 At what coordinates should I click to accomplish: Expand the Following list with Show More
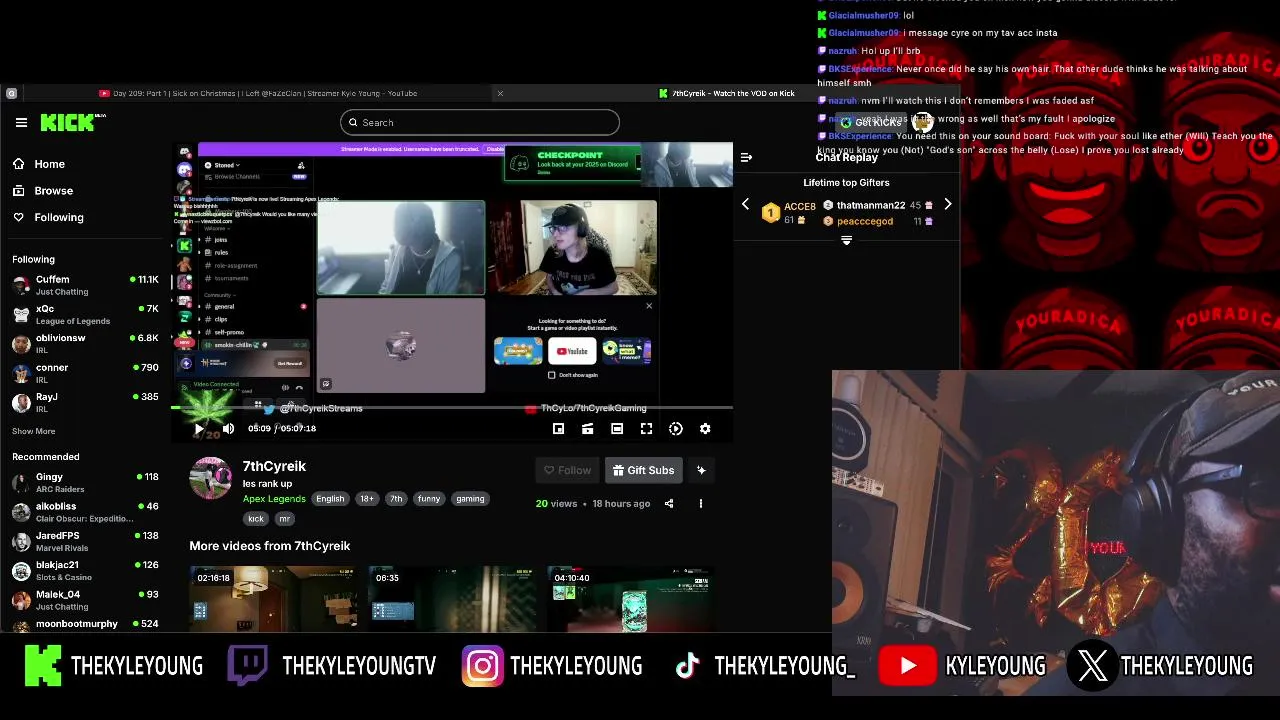tap(33, 431)
